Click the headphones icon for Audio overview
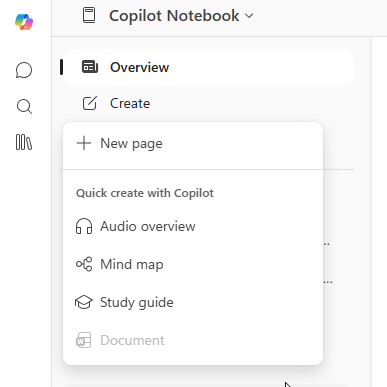Viewport: 387px width, 387px height. [x=84, y=226]
